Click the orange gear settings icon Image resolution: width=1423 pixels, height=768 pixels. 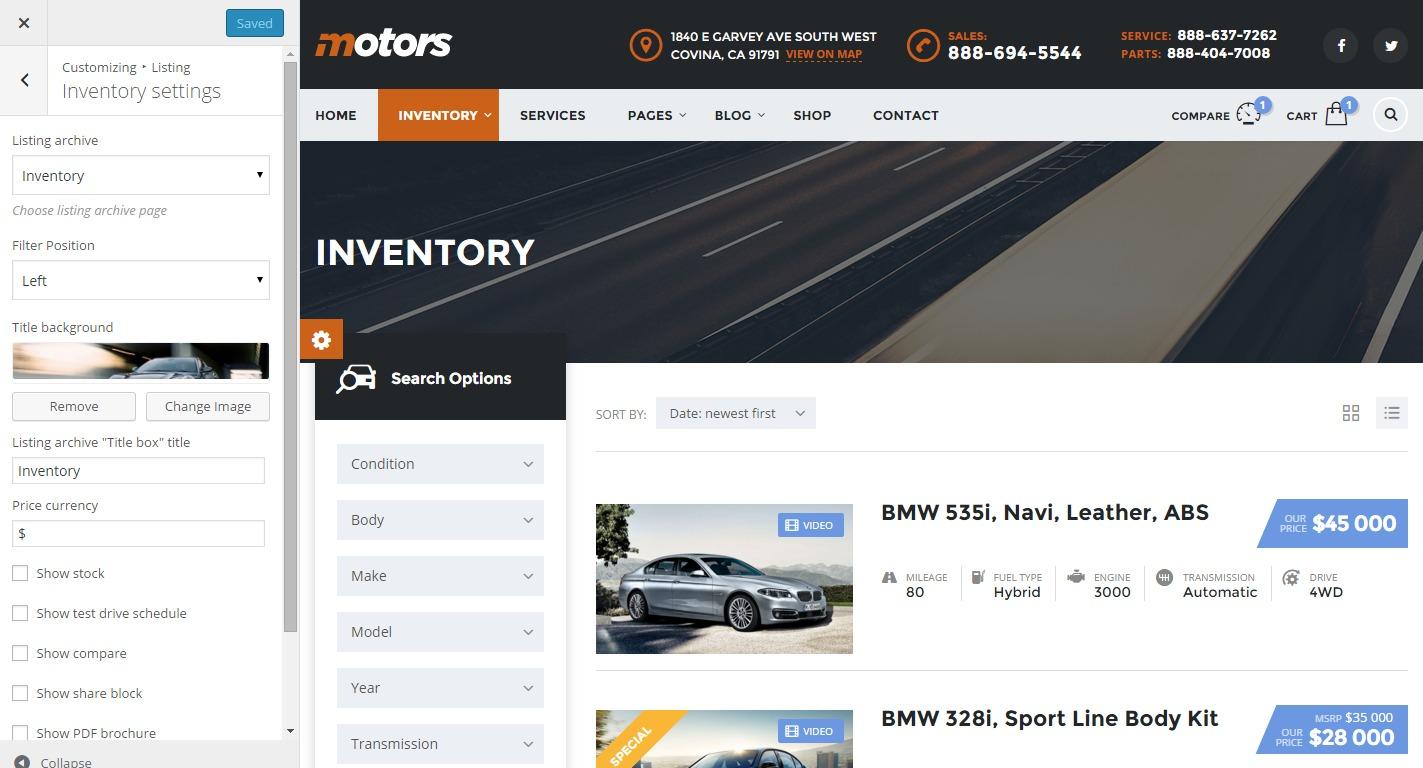pyautogui.click(x=321, y=340)
